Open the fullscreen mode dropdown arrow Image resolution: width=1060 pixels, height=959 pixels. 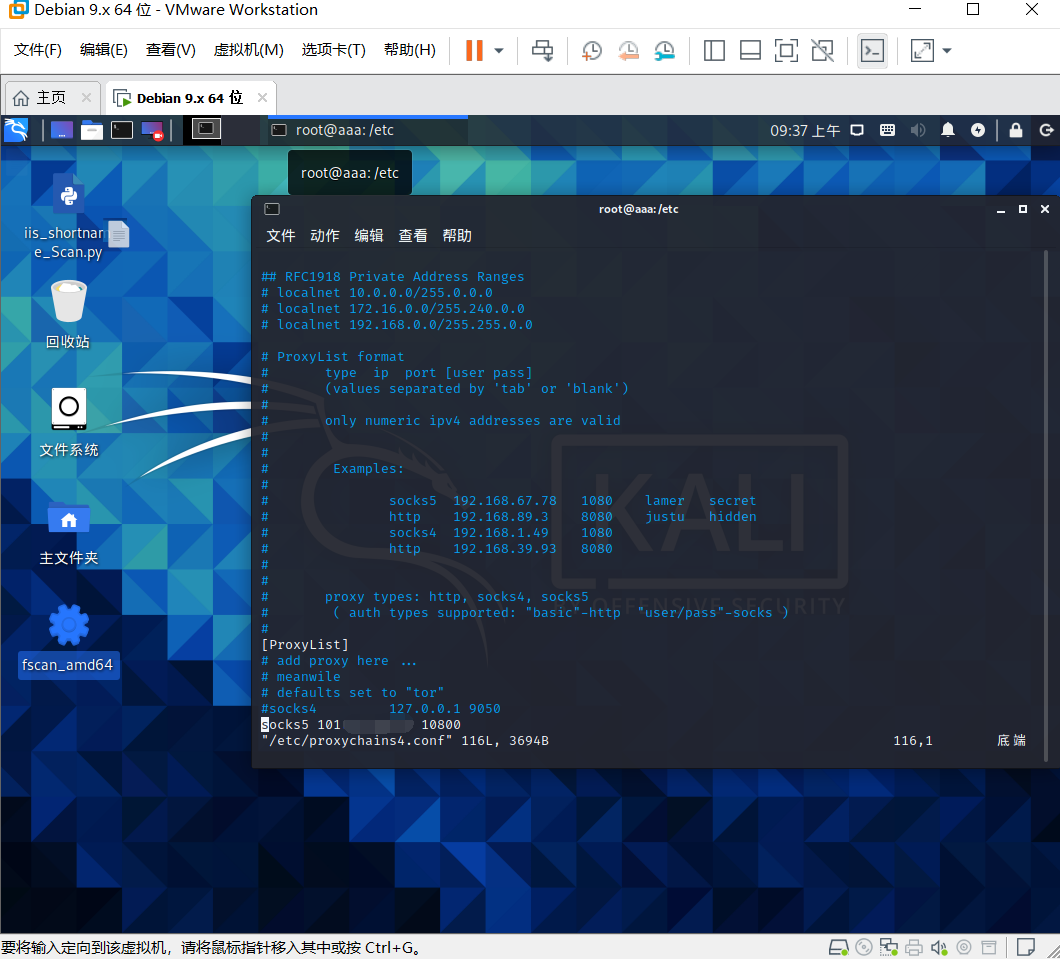coord(947,50)
